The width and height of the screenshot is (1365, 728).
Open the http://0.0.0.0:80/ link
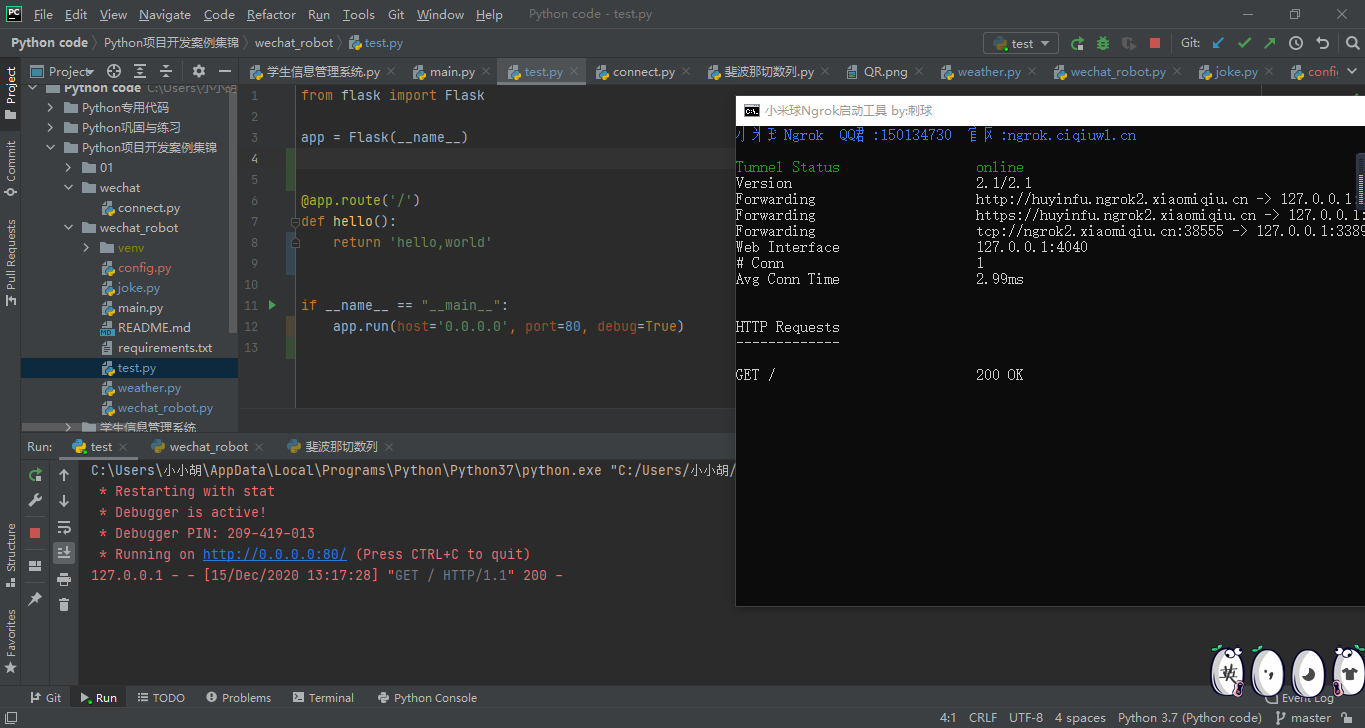[x=275, y=554]
